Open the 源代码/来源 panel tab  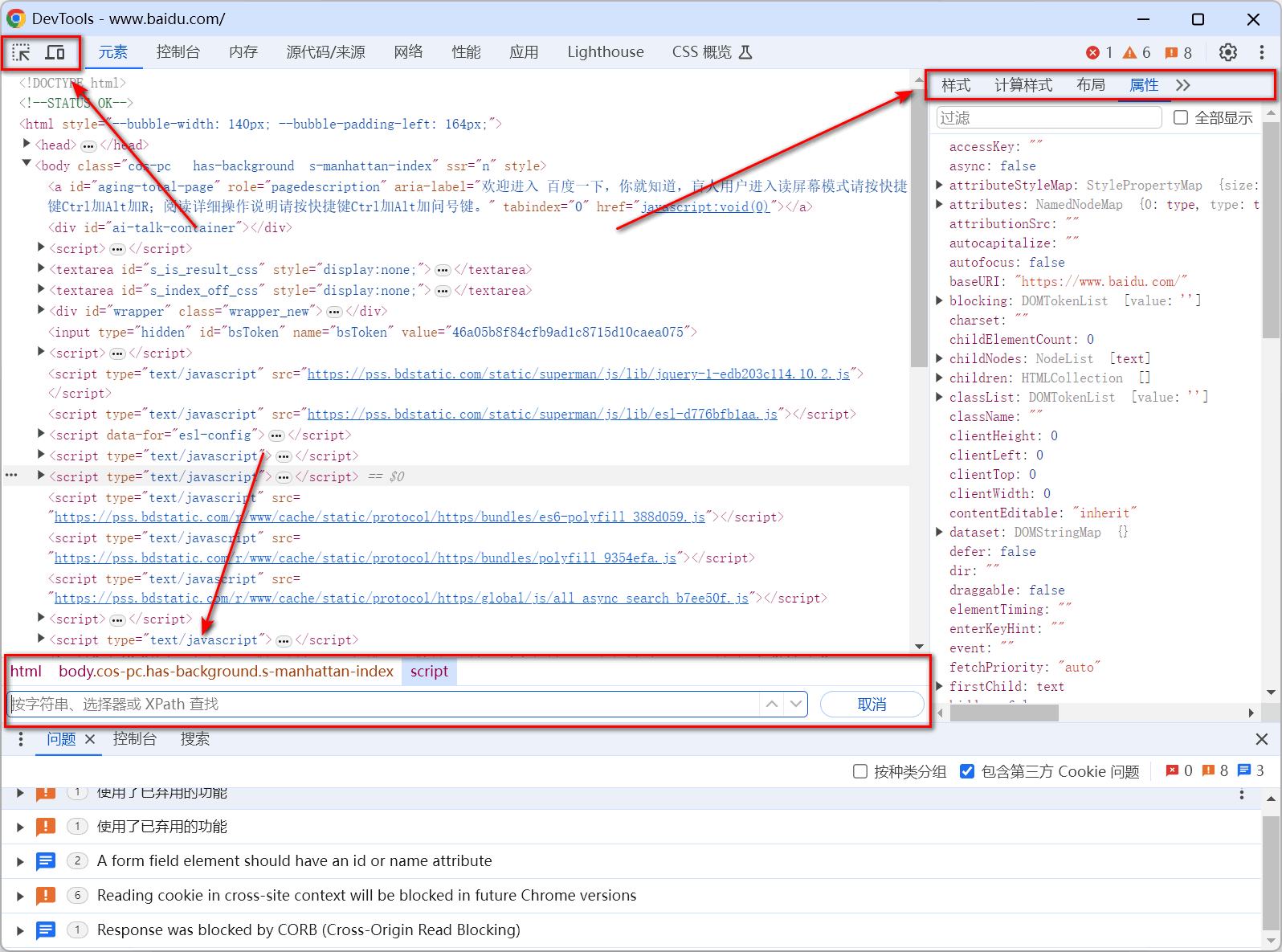(325, 52)
